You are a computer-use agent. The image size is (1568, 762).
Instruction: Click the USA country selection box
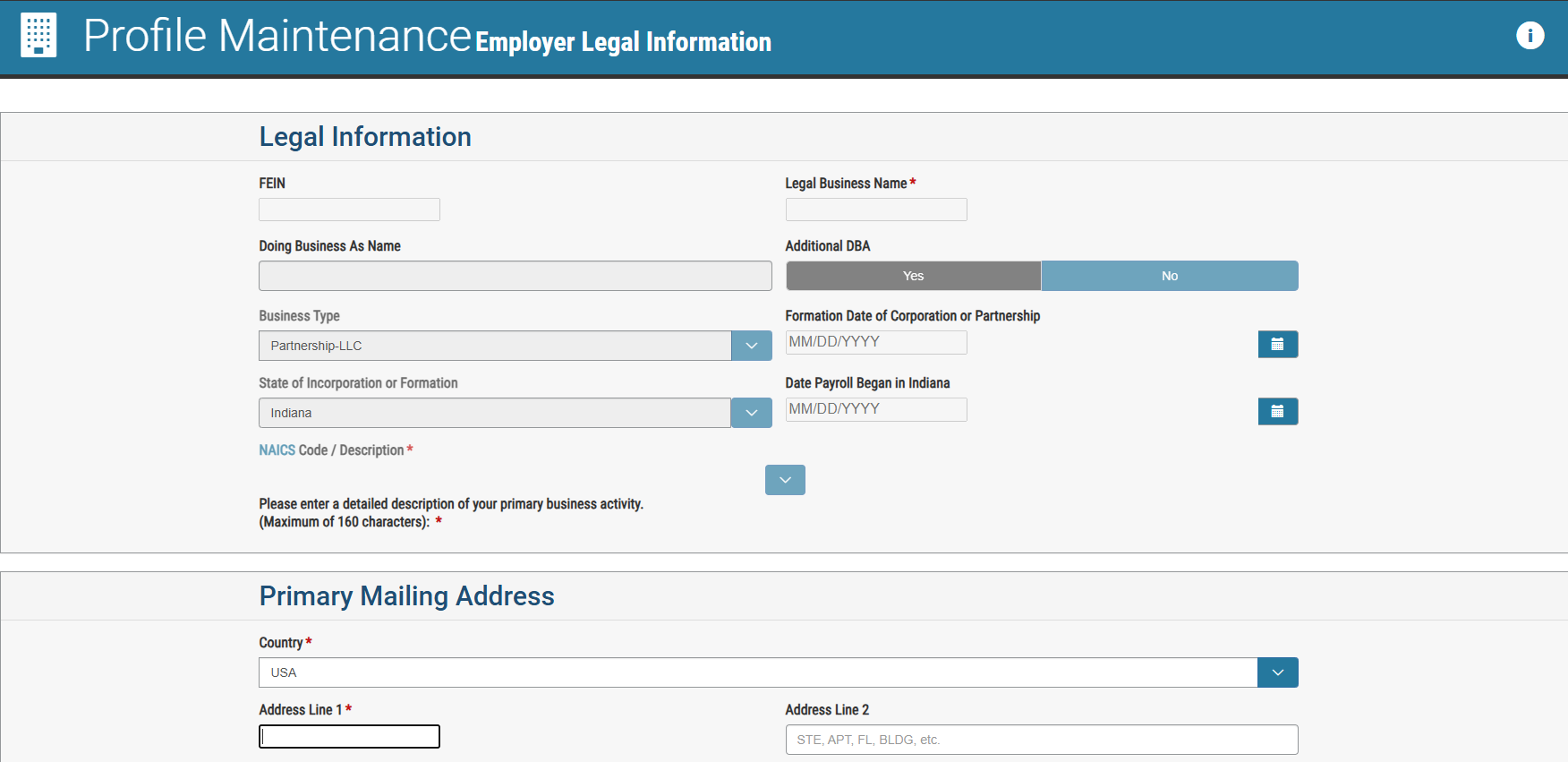click(758, 672)
